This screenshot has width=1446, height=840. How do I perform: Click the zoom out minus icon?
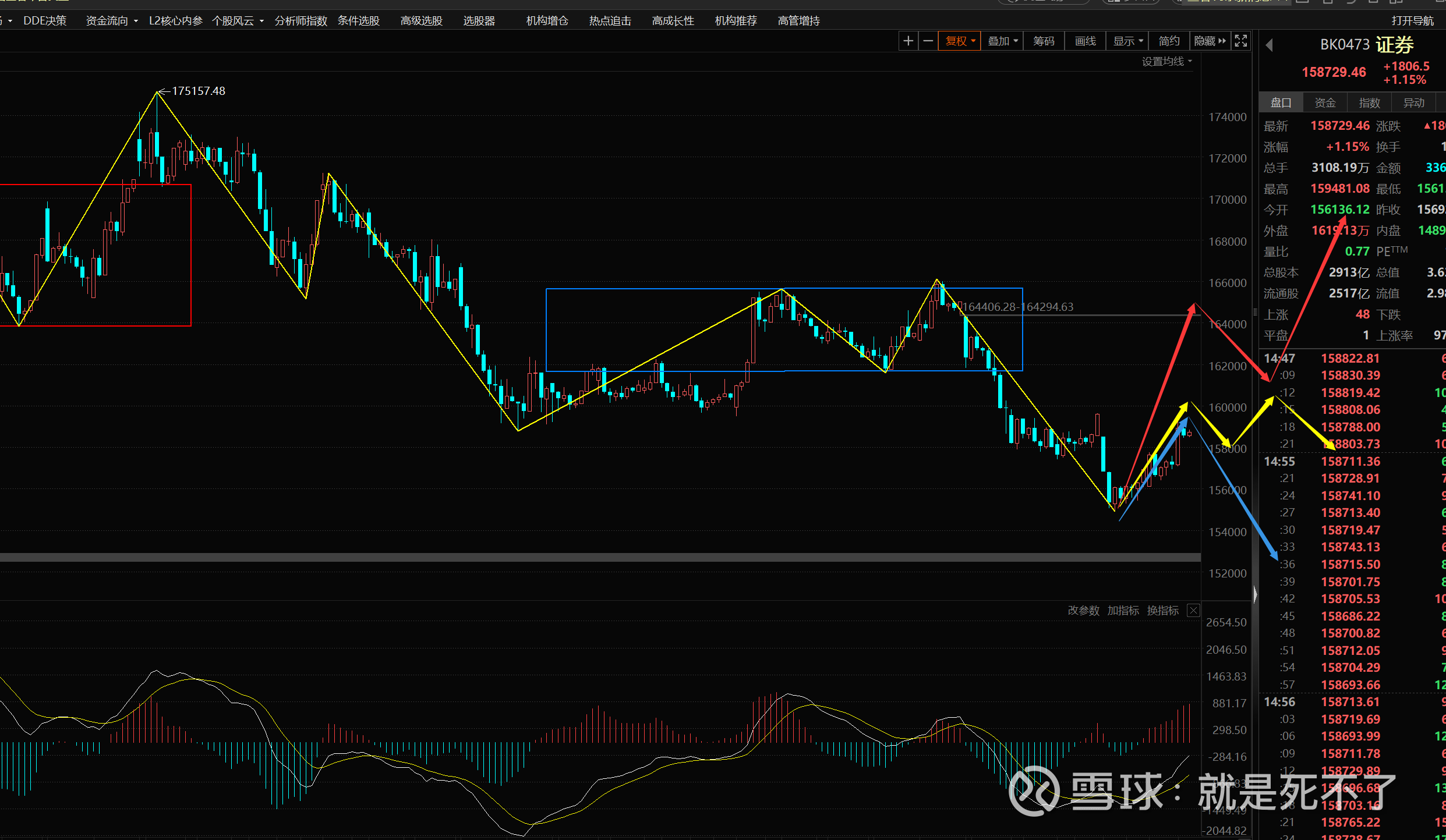[x=928, y=41]
